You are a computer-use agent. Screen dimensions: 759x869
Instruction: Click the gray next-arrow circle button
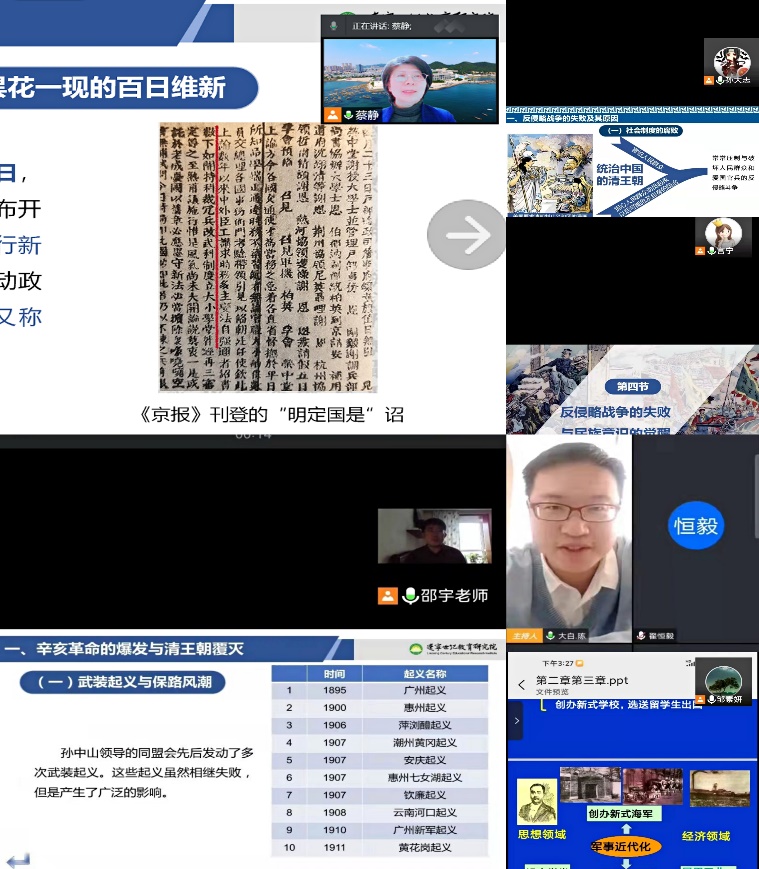tap(465, 234)
